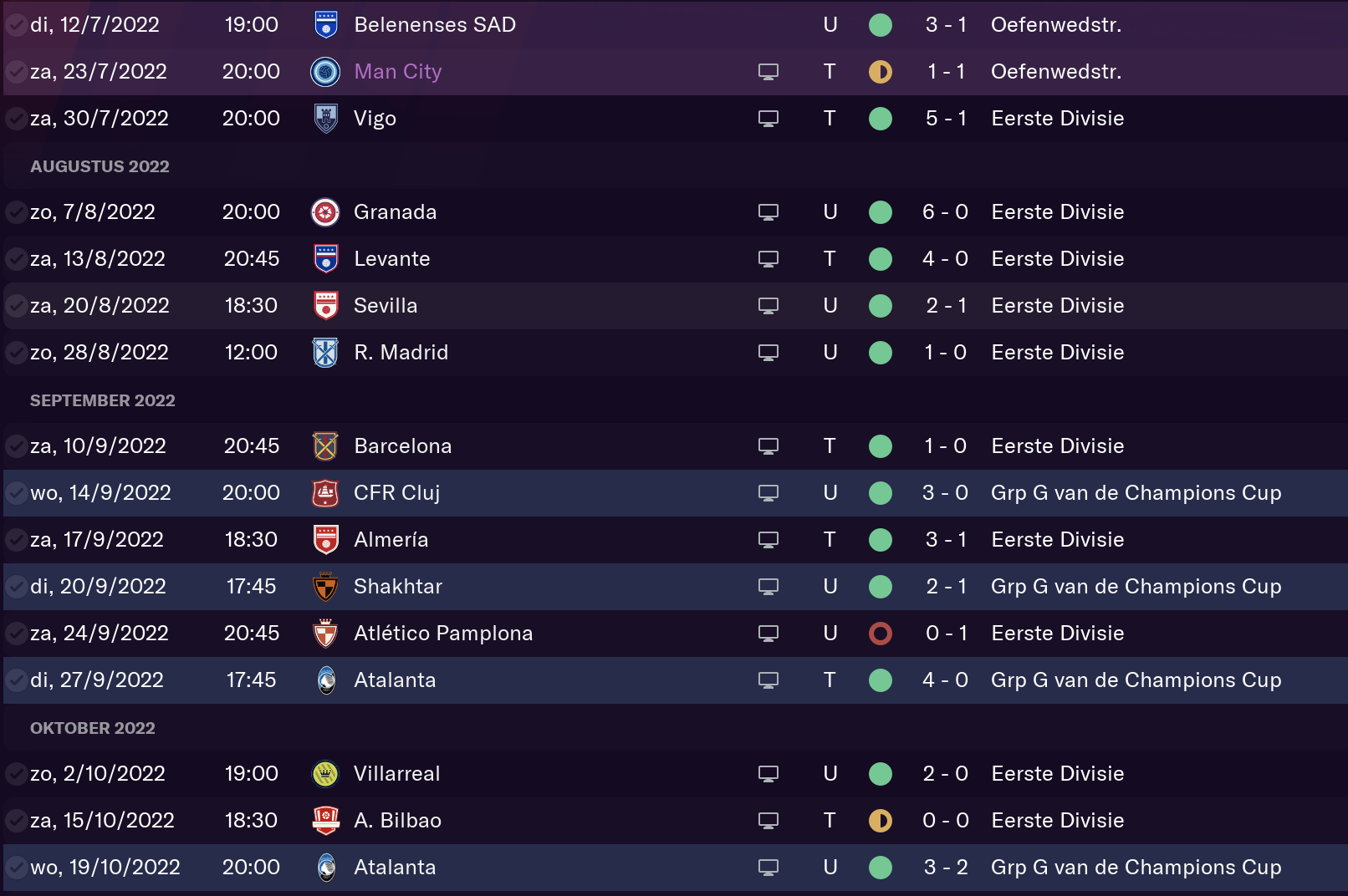This screenshot has width=1348, height=896.
Task: Collapse the AUGUSTUS 2022 month section
Action: (x=100, y=166)
